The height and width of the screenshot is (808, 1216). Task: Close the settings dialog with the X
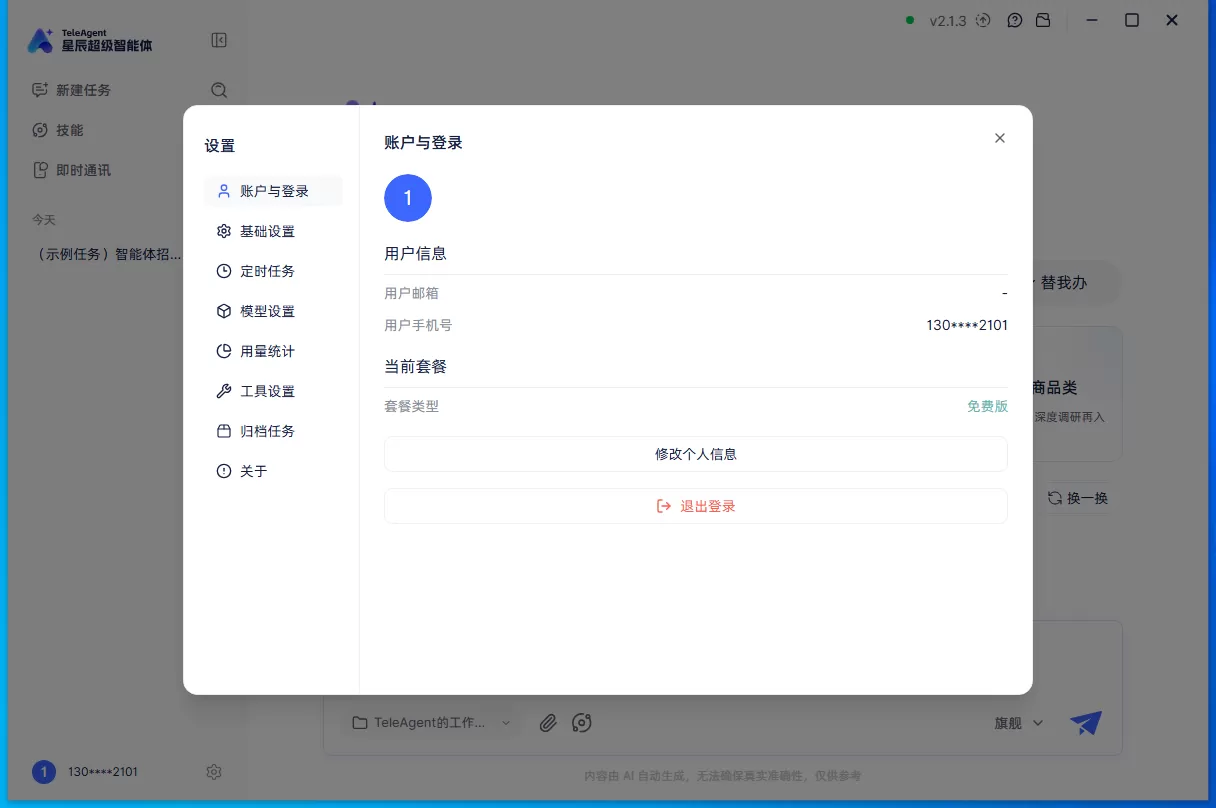pyautogui.click(x=999, y=138)
